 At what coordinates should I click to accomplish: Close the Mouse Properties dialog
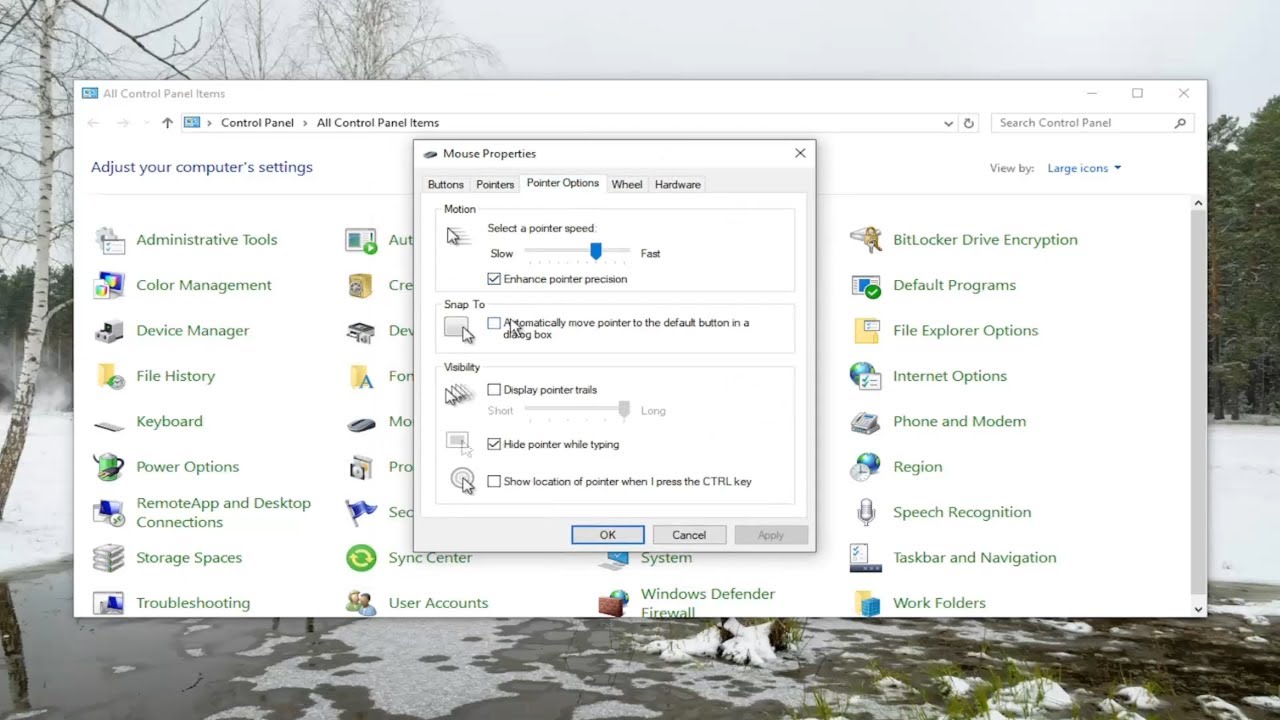(800, 153)
